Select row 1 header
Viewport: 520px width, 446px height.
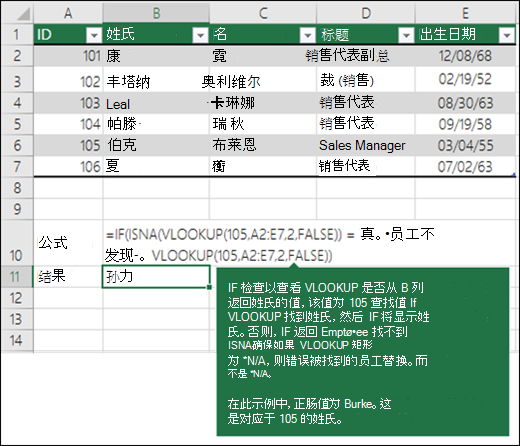(x=17, y=34)
